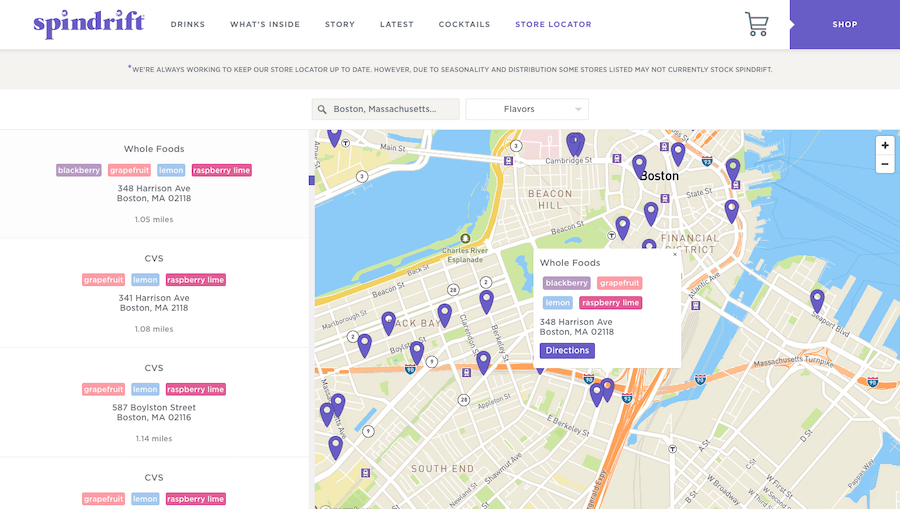Go to the Cocktails page

[x=464, y=24]
